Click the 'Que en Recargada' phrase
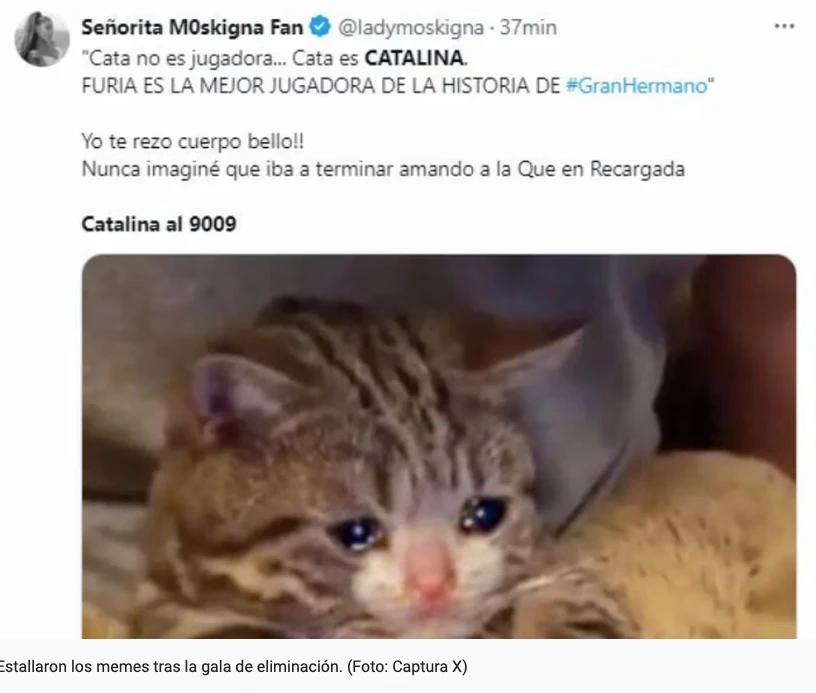The width and height of the screenshot is (816, 693). coord(601,169)
